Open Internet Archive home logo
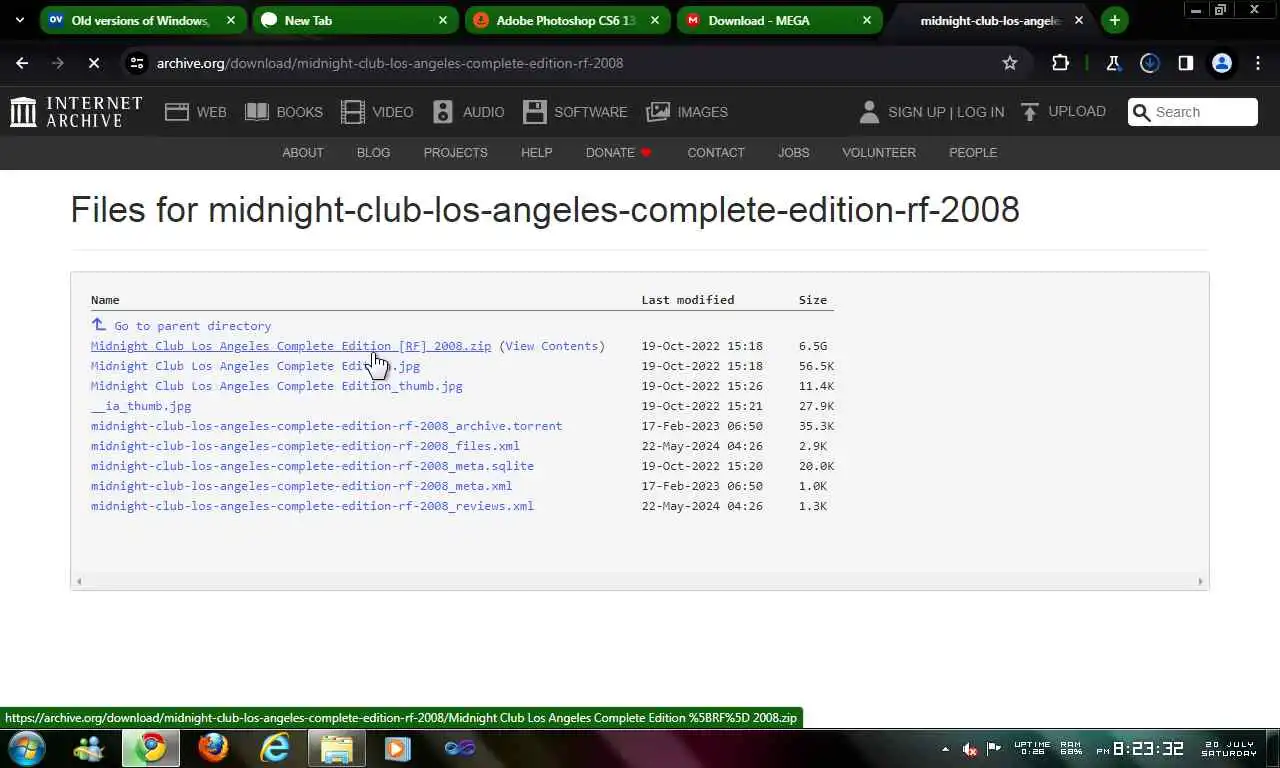The height and width of the screenshot is (768, 1280). (76, 112)
